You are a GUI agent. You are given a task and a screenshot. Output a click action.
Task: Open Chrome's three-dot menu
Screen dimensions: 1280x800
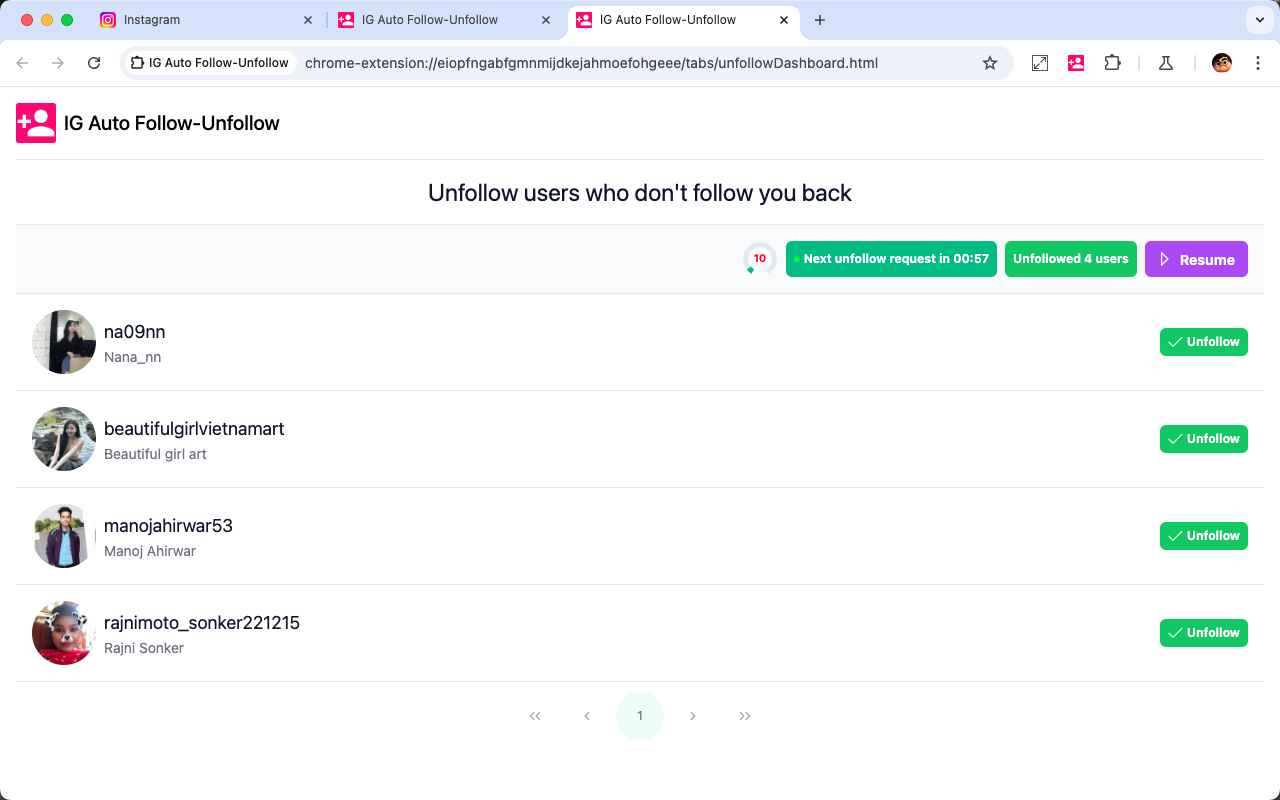point(1258,62)
